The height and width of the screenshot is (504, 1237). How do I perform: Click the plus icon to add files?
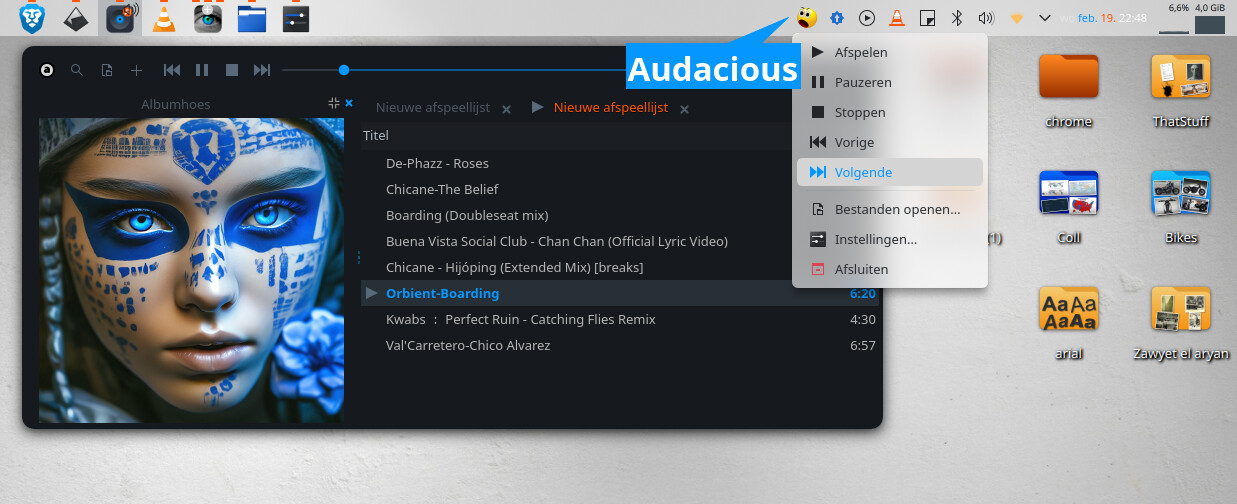tap(136, 70)
